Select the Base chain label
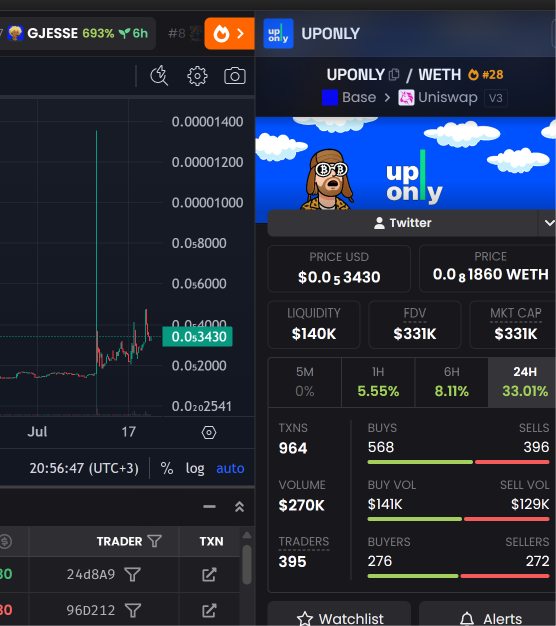This screenshot has height=626, width=556. point(359,97)
